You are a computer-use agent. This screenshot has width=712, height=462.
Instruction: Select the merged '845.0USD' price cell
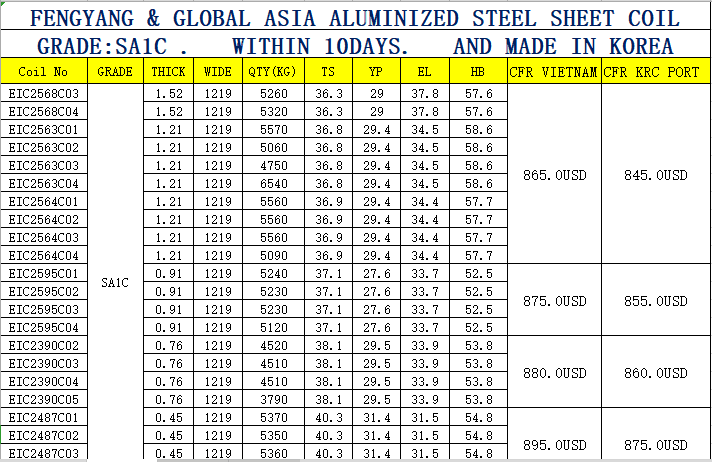click(x=656, y=174)
